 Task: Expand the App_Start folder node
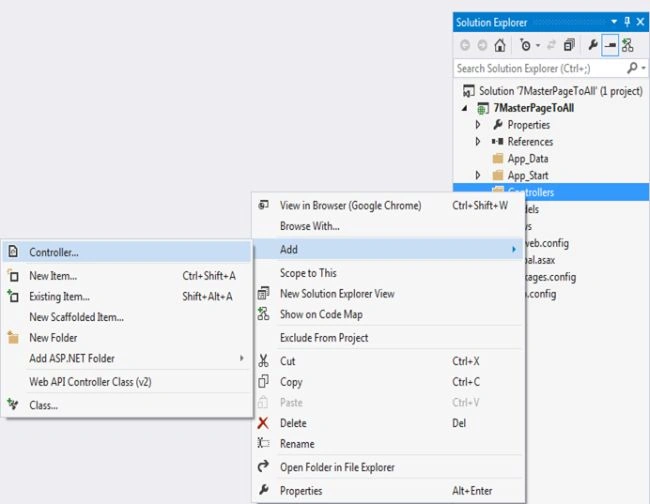click(x=478, y=175)
